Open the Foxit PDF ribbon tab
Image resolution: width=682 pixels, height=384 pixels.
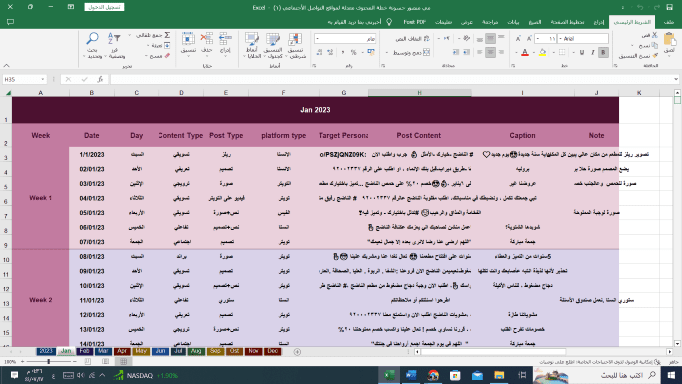(415, 22)
